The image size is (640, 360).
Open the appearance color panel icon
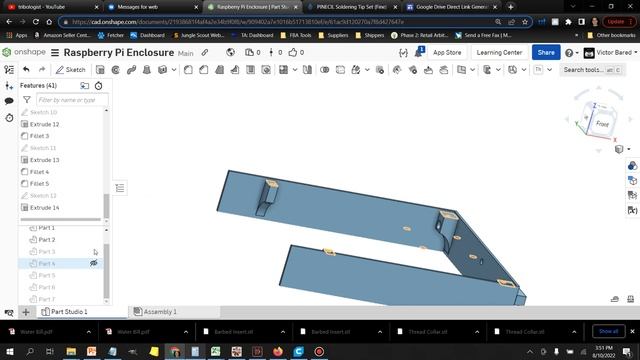coord(632,165)
